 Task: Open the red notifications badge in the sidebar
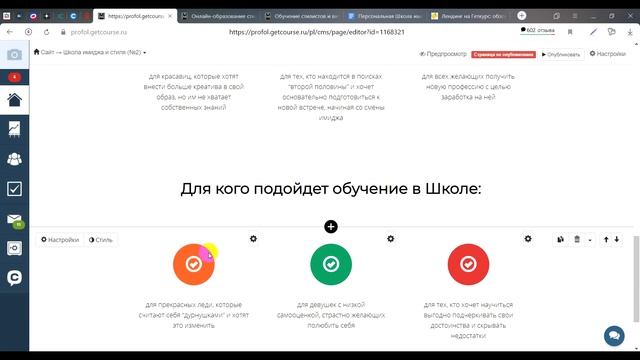(14, 77)
